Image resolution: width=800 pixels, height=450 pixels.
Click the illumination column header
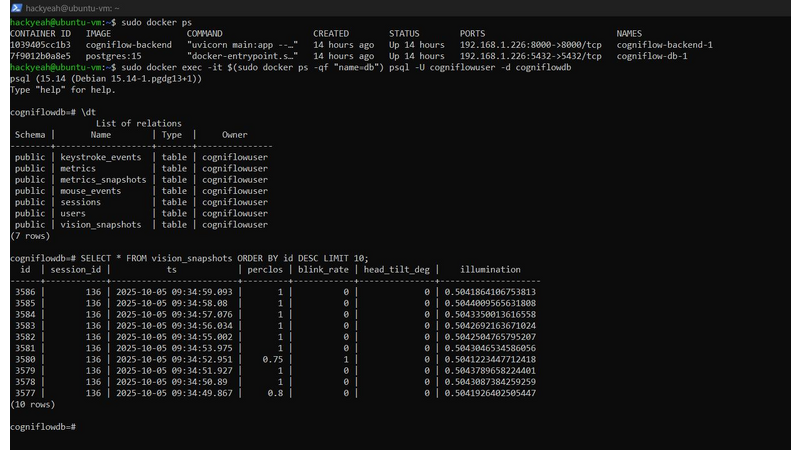(x=490, y=269)
